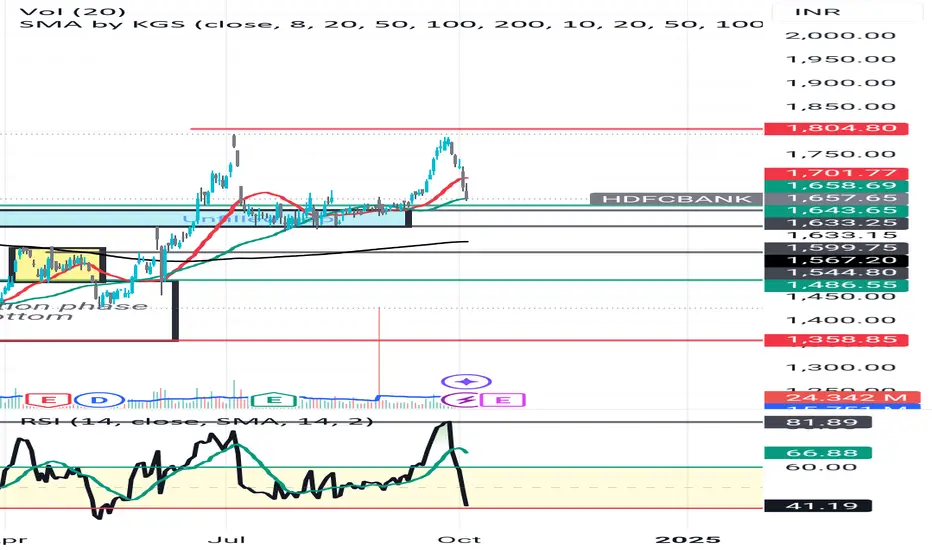The height and width of the screenshot is (550, 932).
Task: Click the 60.00 RSI scale value
Action: [x=821, y=467]
